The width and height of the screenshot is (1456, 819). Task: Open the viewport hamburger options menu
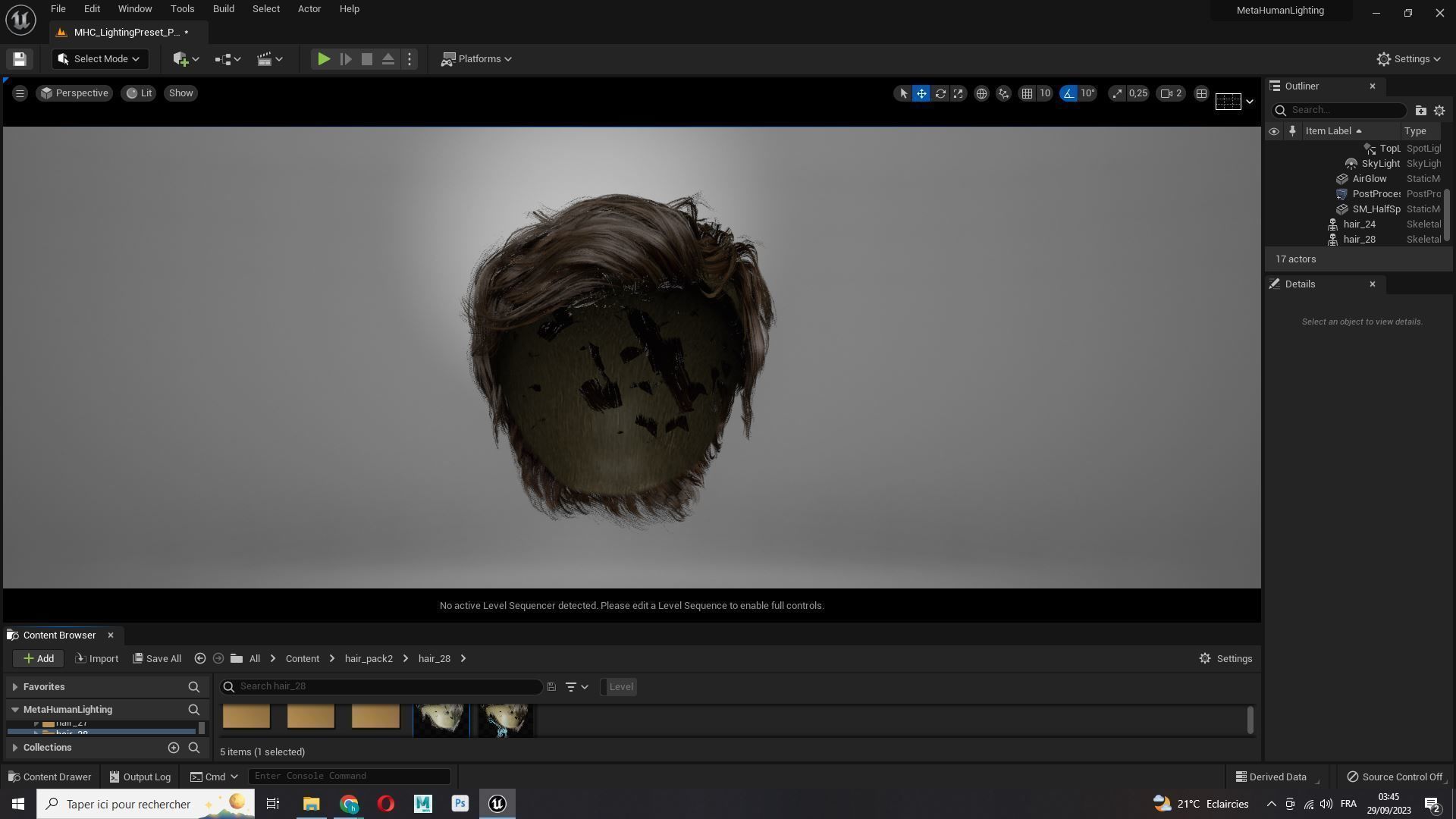point(20,93)
